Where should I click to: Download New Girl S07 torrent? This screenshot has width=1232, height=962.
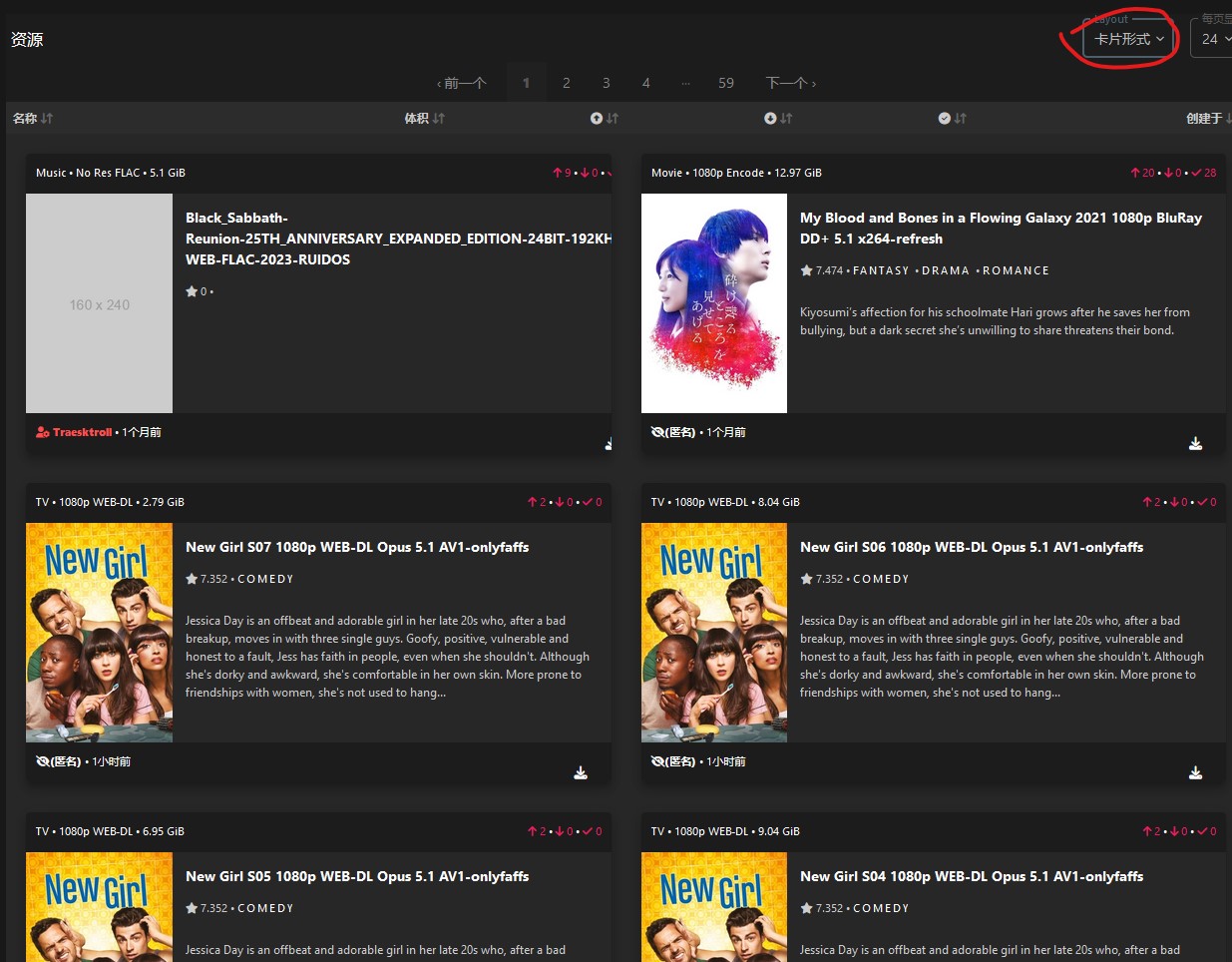pyautogui.click(x=581, y=772)
